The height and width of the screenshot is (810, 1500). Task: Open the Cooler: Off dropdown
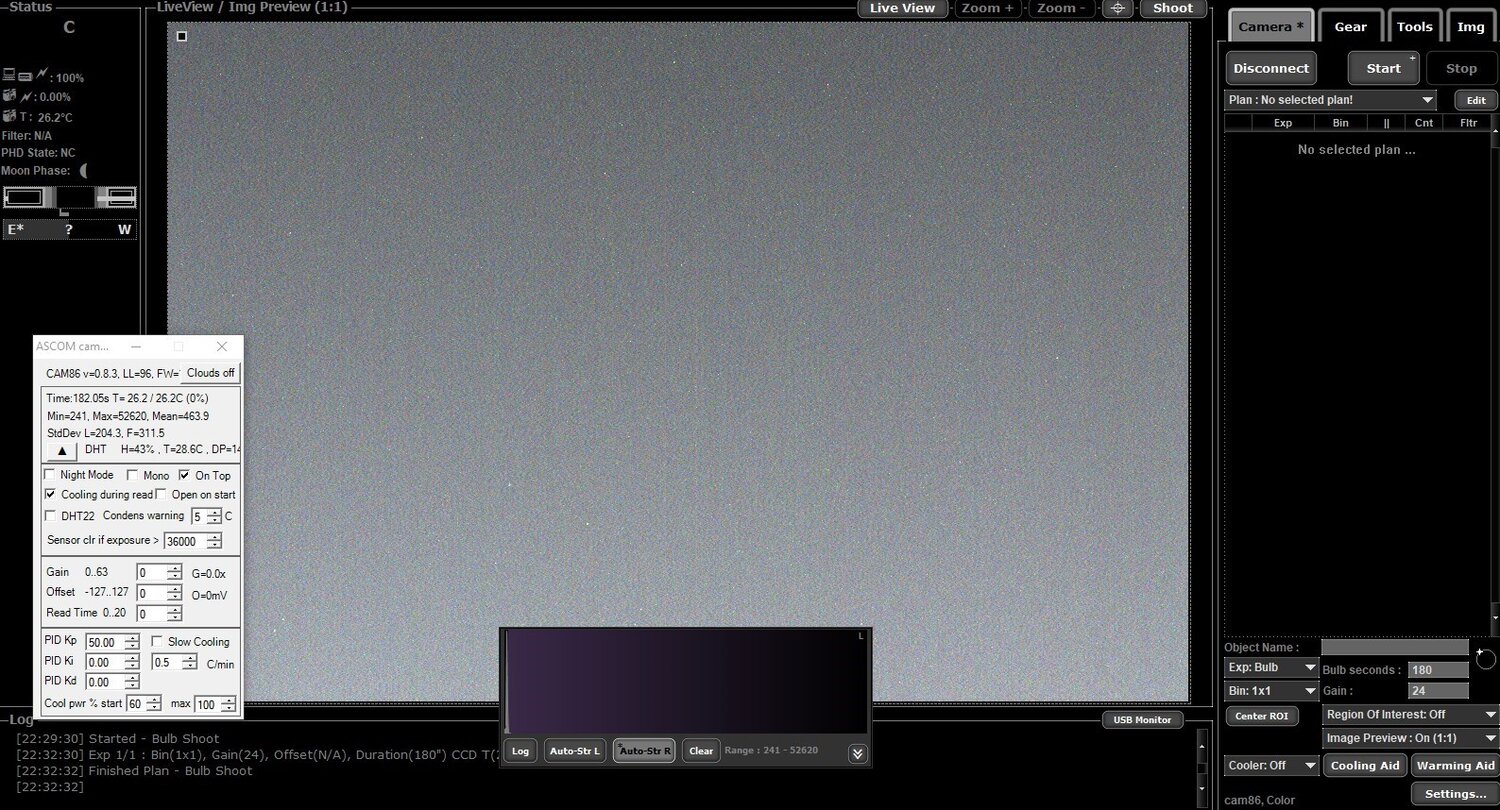tap(1272, 765)
